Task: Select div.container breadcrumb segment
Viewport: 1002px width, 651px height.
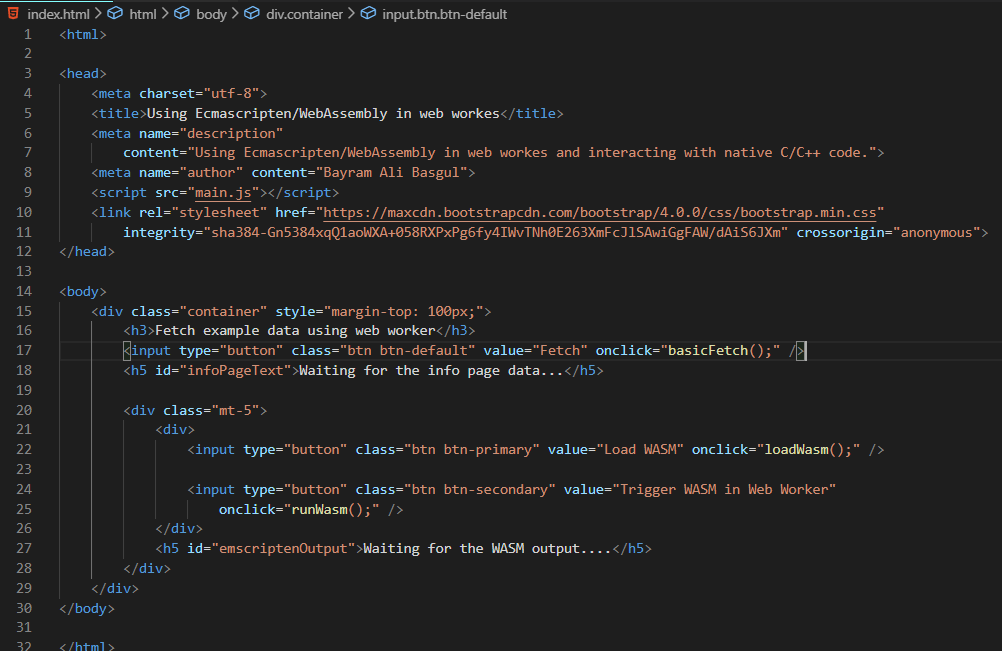Action: (304, 14)
